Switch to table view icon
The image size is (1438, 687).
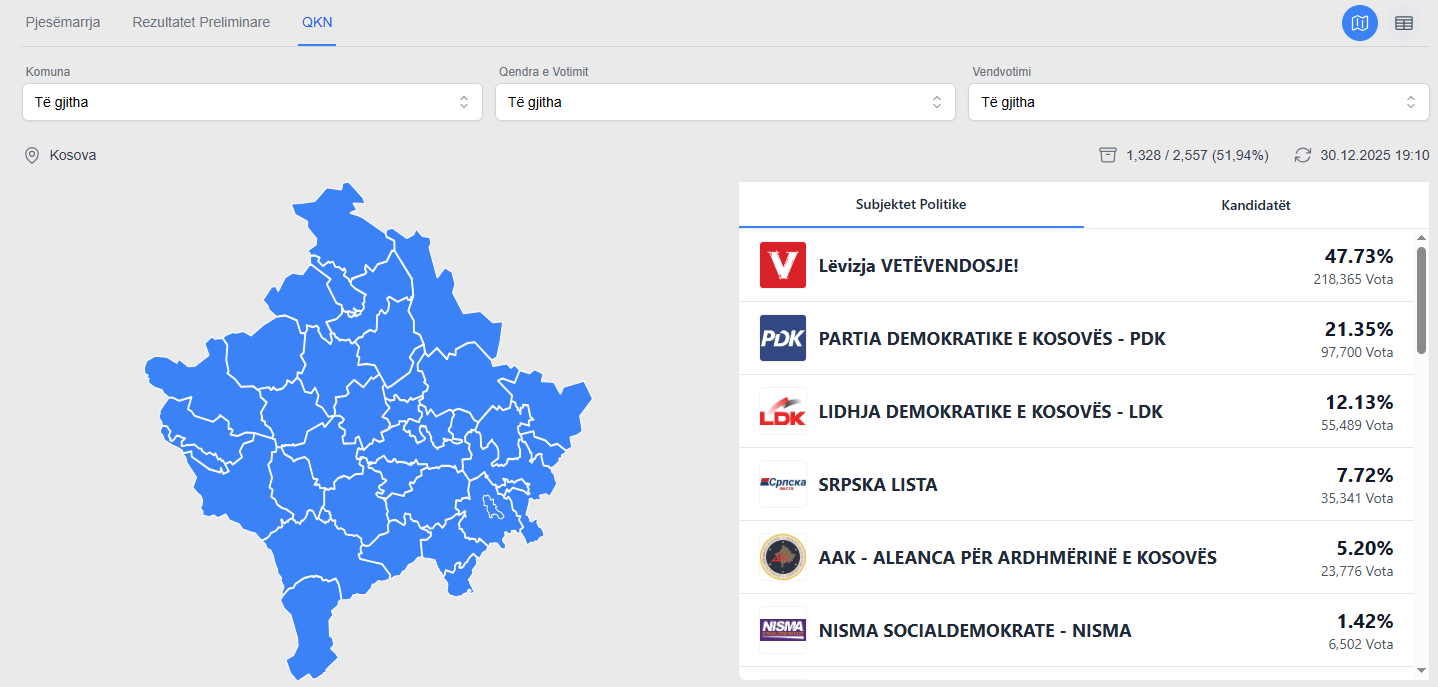tap(1404, 23)
